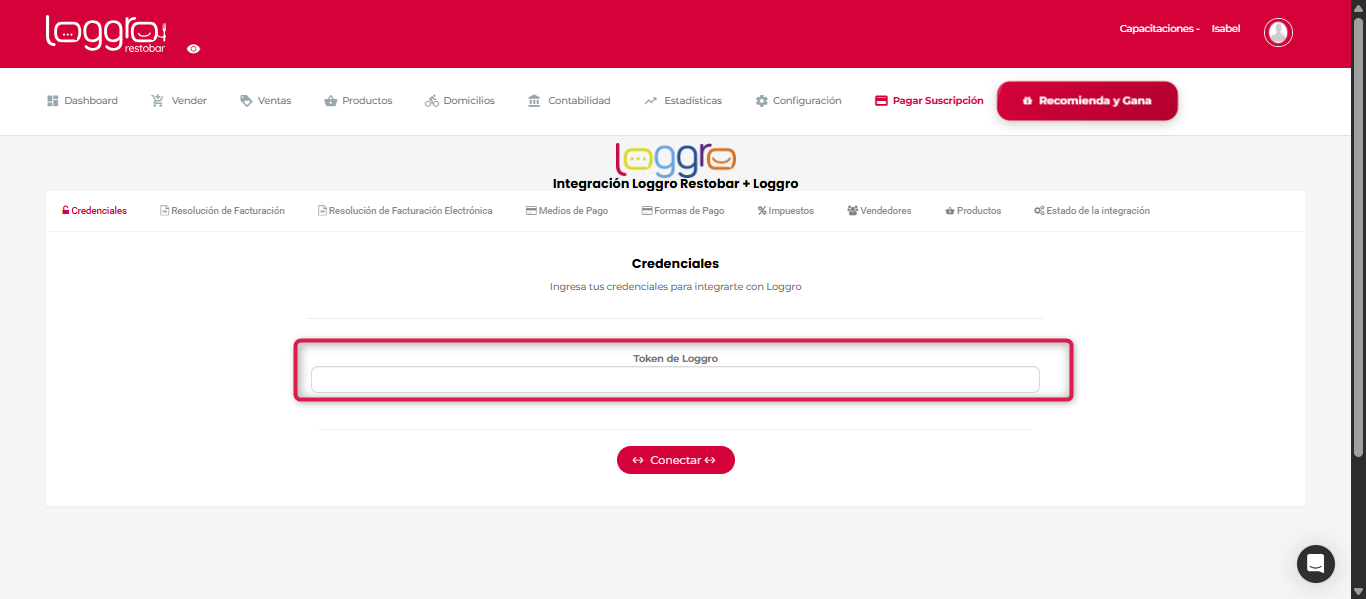Open the Ventas menu item

pos(266,101)
